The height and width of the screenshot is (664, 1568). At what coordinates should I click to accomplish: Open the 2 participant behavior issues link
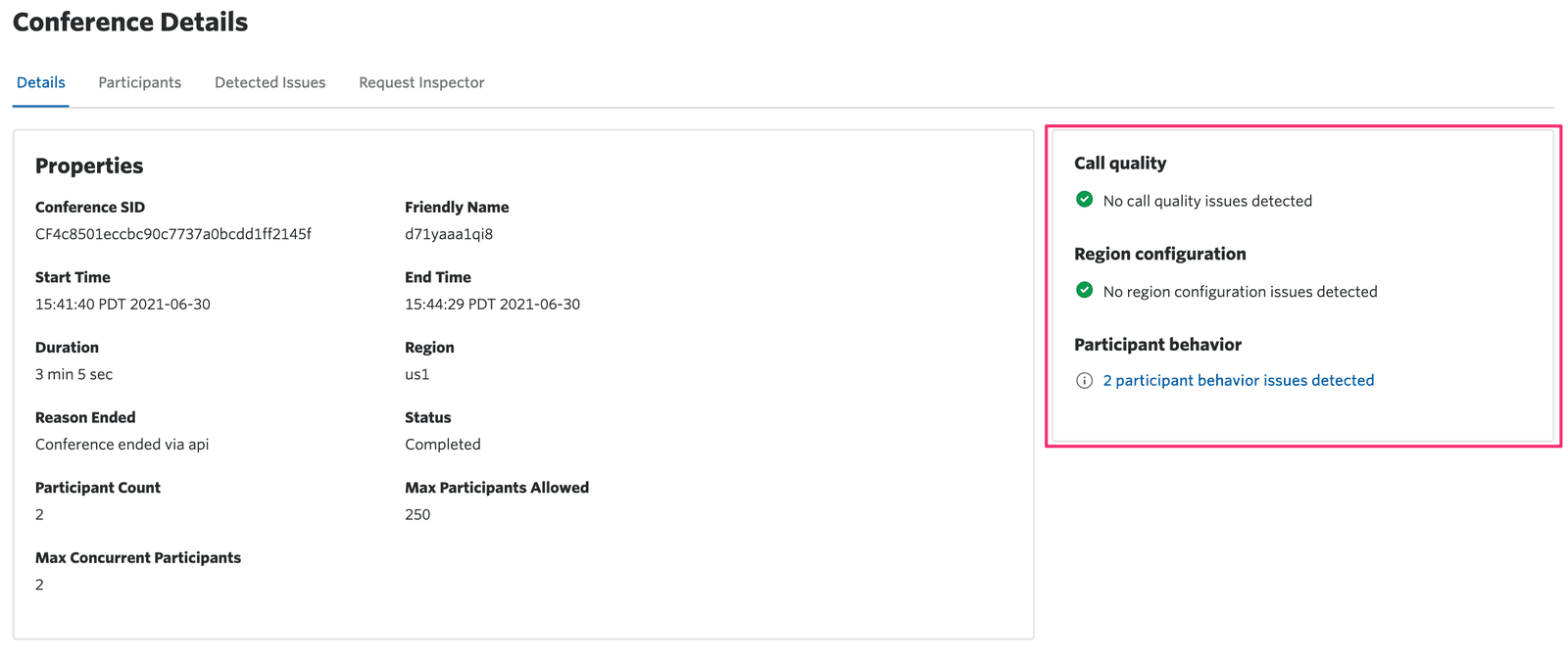[x=1238, y=380]
